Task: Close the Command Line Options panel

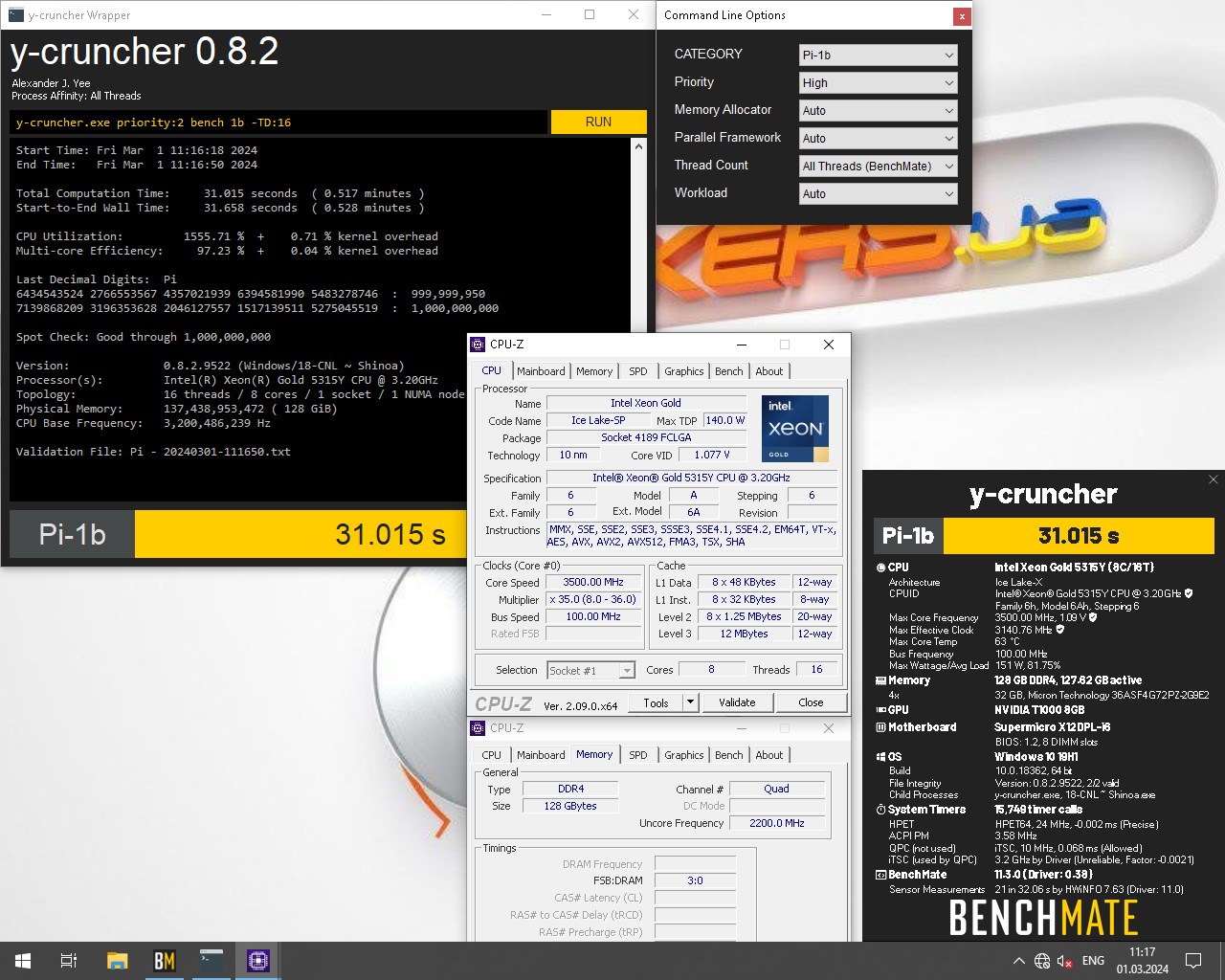Action: [x=961, y=16]
